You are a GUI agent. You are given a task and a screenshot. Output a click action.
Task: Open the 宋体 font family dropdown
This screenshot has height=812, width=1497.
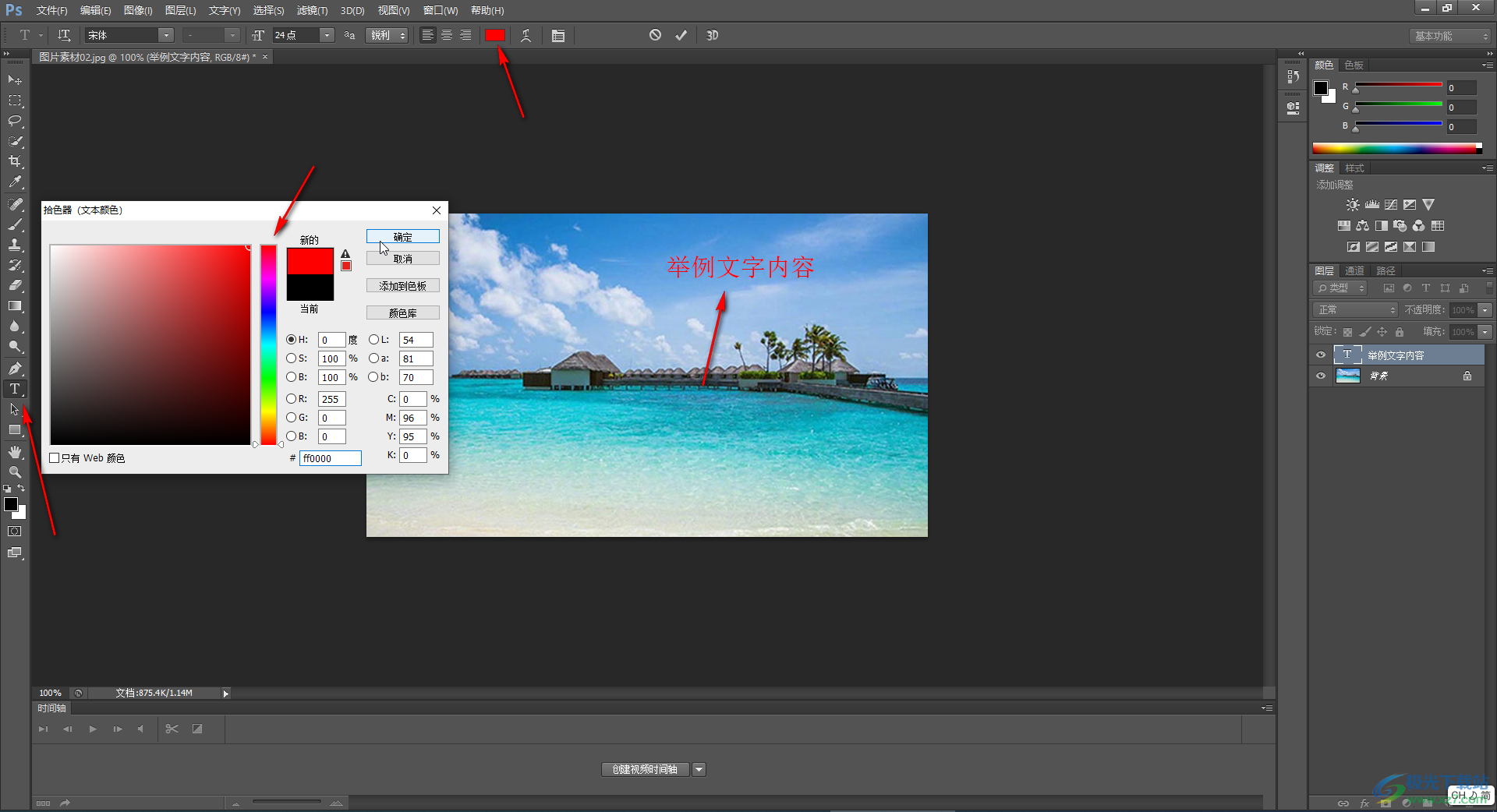[166, 35]
